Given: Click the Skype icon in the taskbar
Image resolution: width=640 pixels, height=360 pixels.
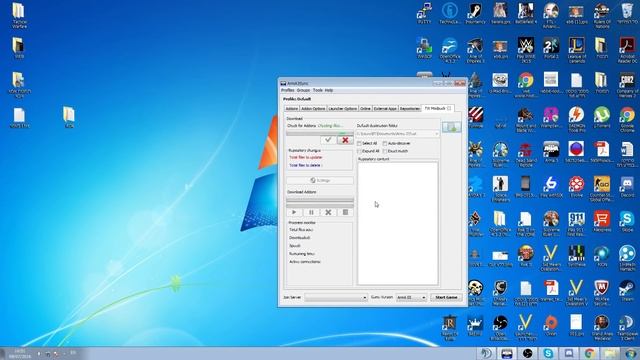Looking at the screenshot, I should tap(548, 353).
